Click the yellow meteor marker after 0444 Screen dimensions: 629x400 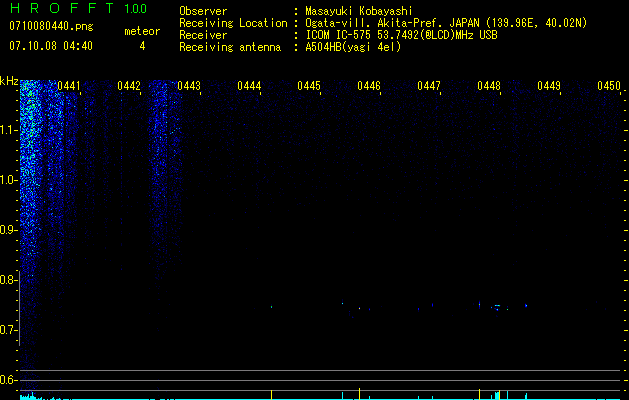pos(272,394)
